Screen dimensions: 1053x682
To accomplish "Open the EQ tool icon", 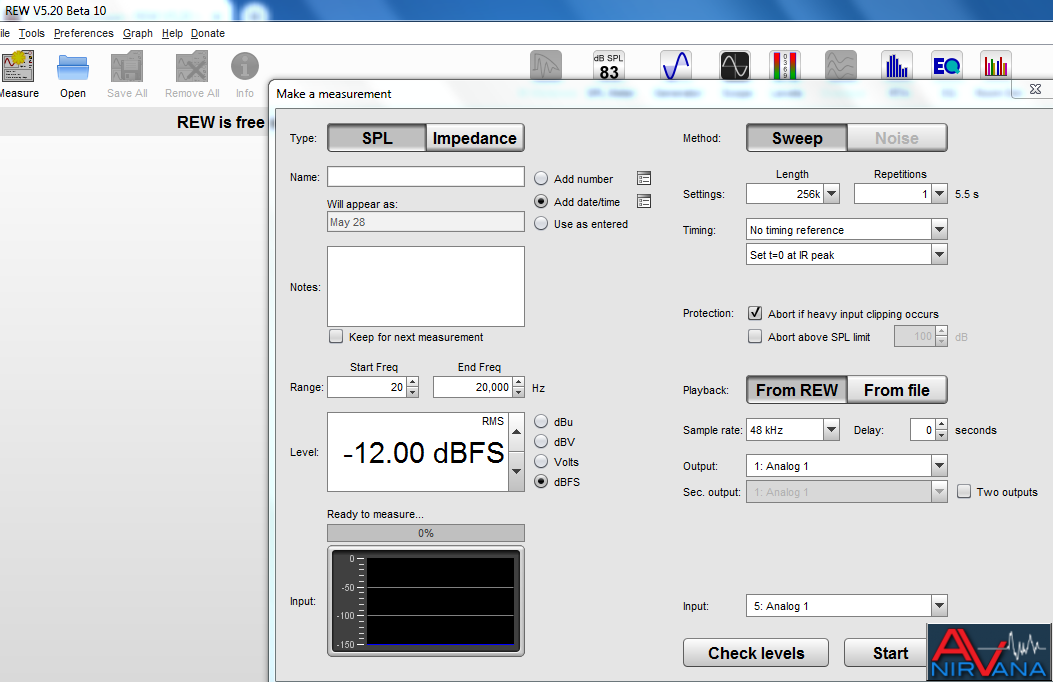I will coord(947,66).
